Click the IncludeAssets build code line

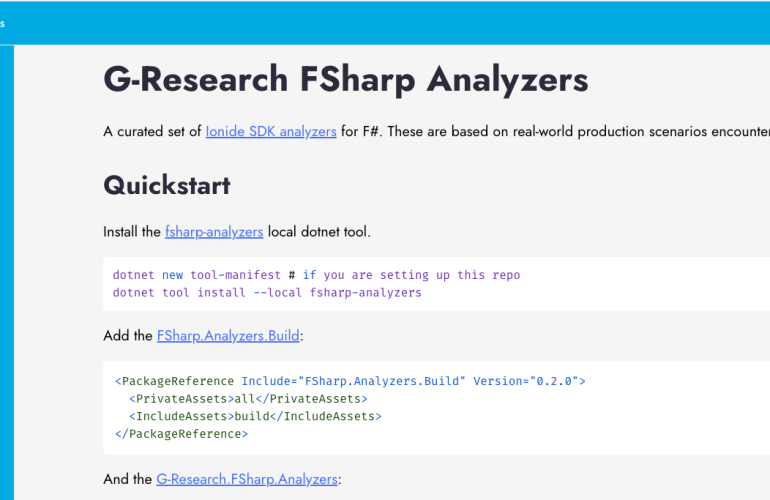click(x=255, y=416)
